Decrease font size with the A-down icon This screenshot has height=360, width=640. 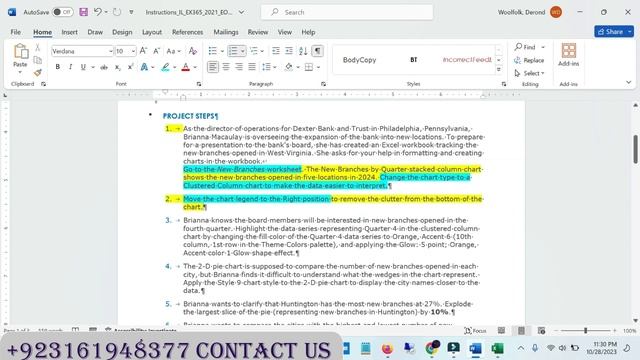click(x=156, y=51)
